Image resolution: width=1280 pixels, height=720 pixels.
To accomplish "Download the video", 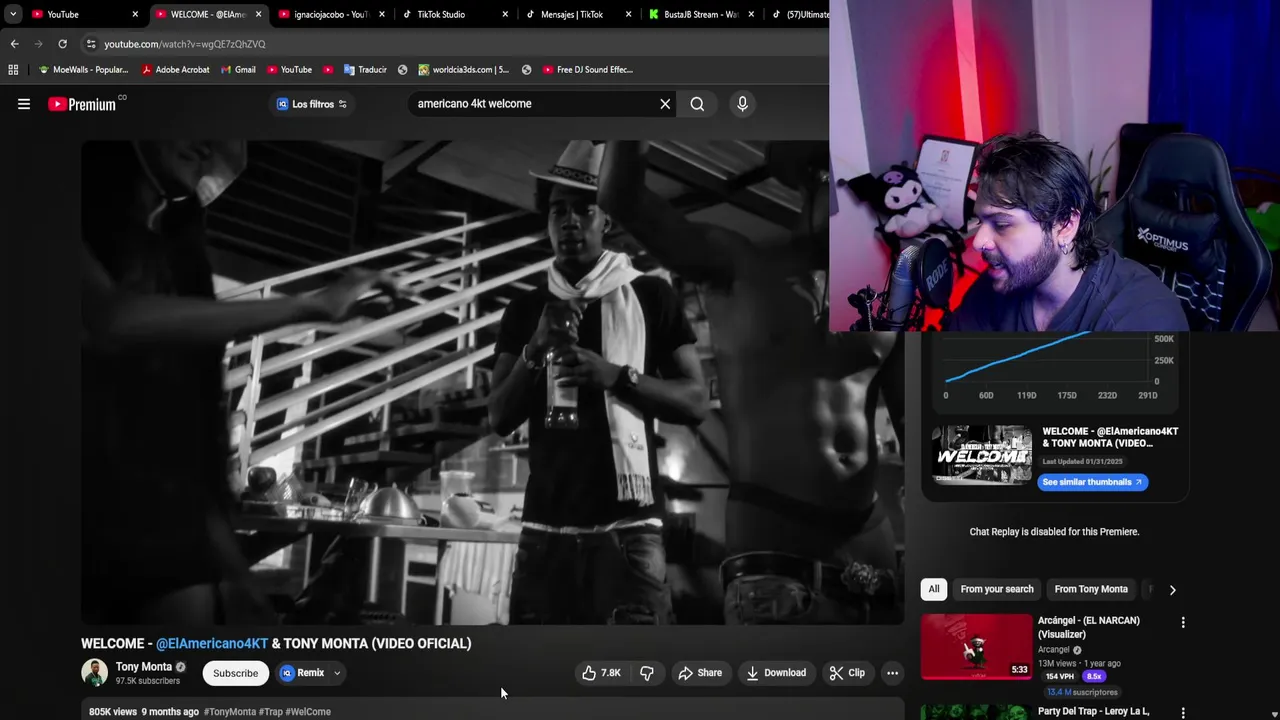I will click(x=776, y=673).
